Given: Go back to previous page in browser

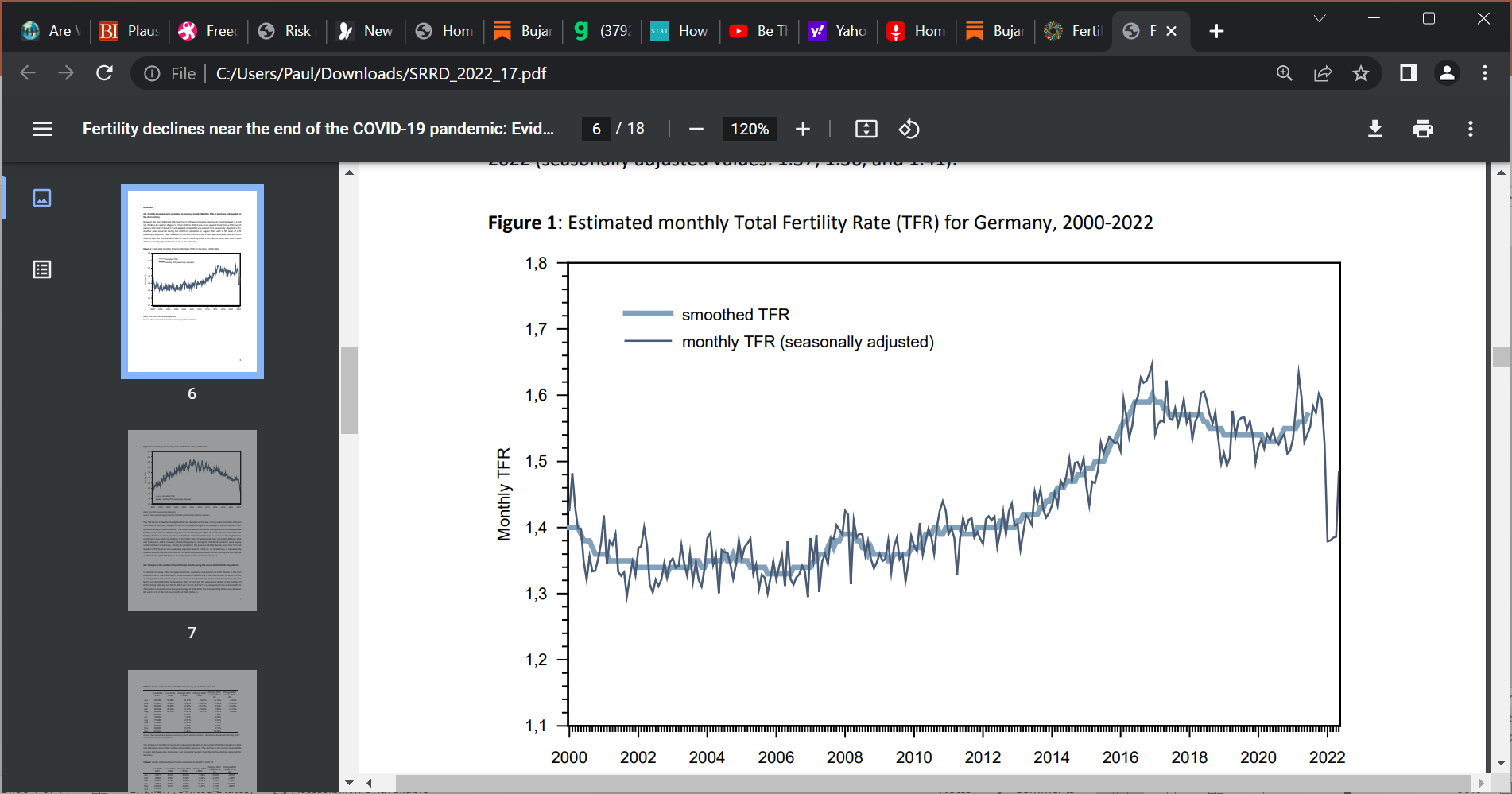Looking at the screenshot, I should 28,73.
